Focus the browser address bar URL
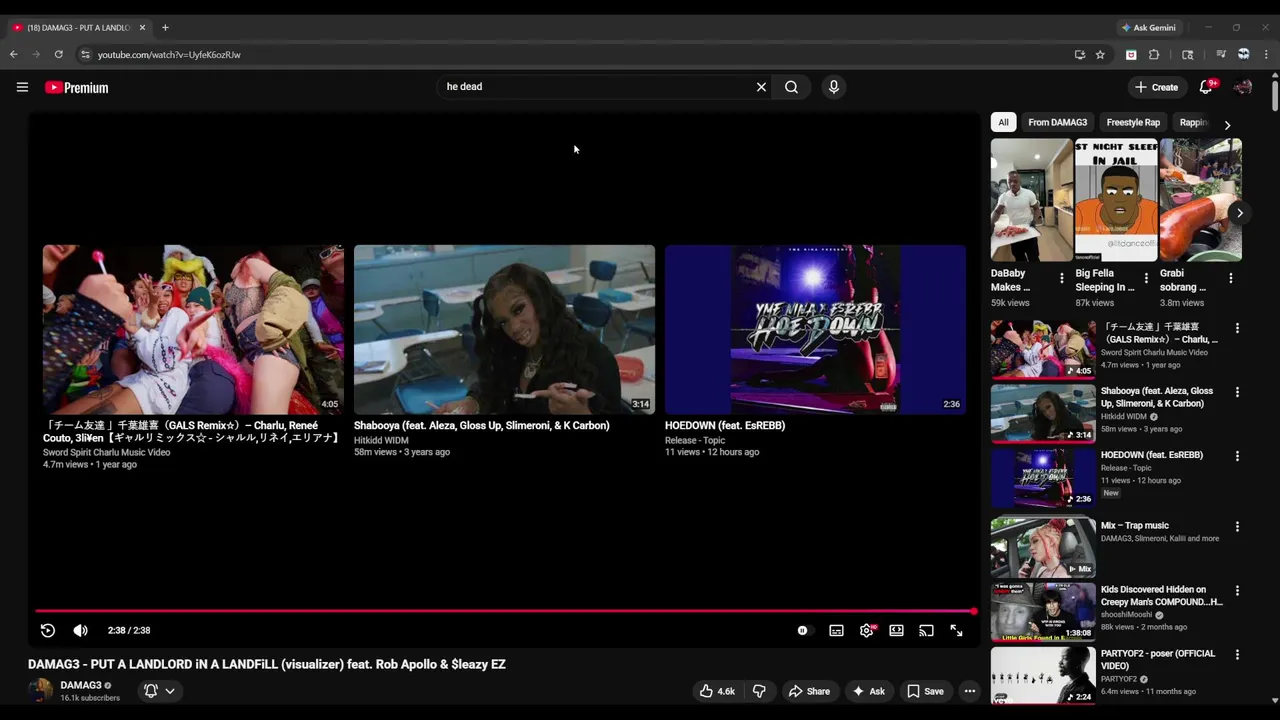Image resolution: width=1280 pixels, height=720 pixels. 169,55
